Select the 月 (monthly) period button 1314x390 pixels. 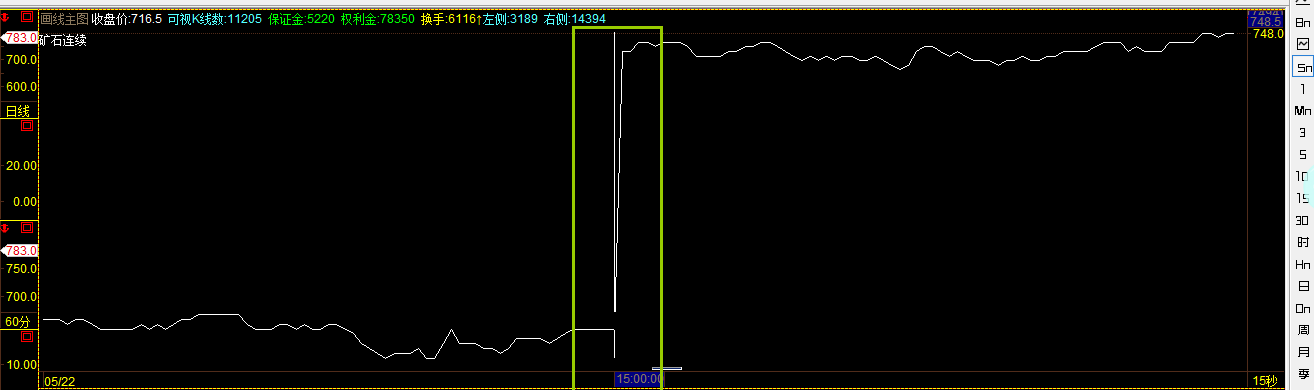1302,352
